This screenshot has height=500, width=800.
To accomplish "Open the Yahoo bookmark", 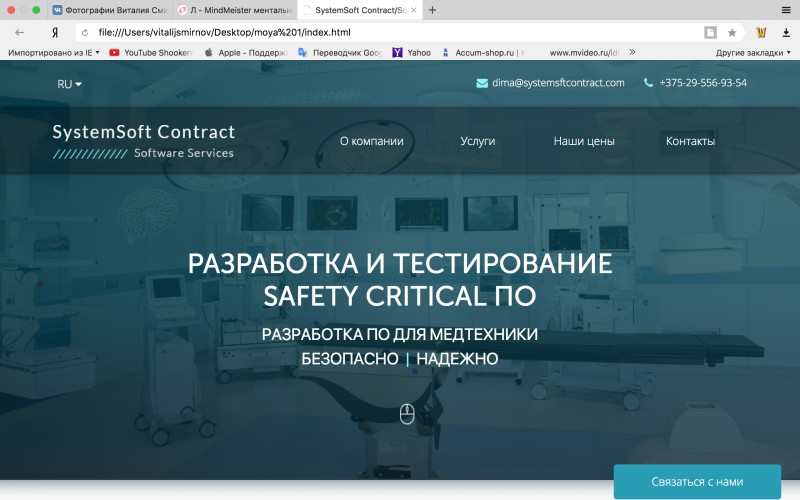I will pyautogui.click(x=412, y=53).
